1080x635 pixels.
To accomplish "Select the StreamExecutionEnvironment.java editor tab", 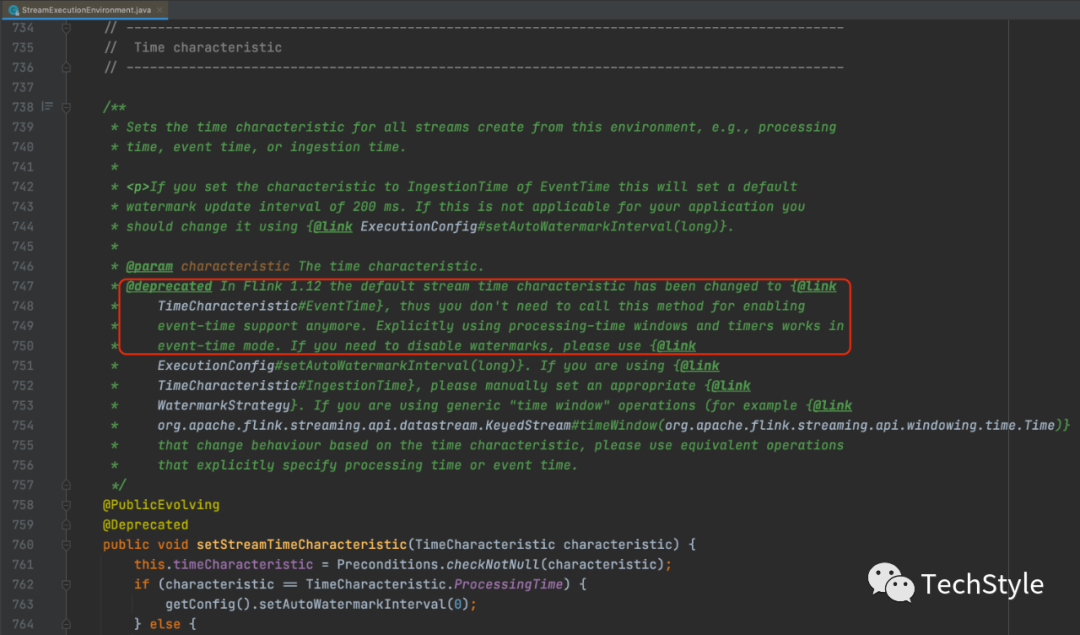I will coord(85,10).
